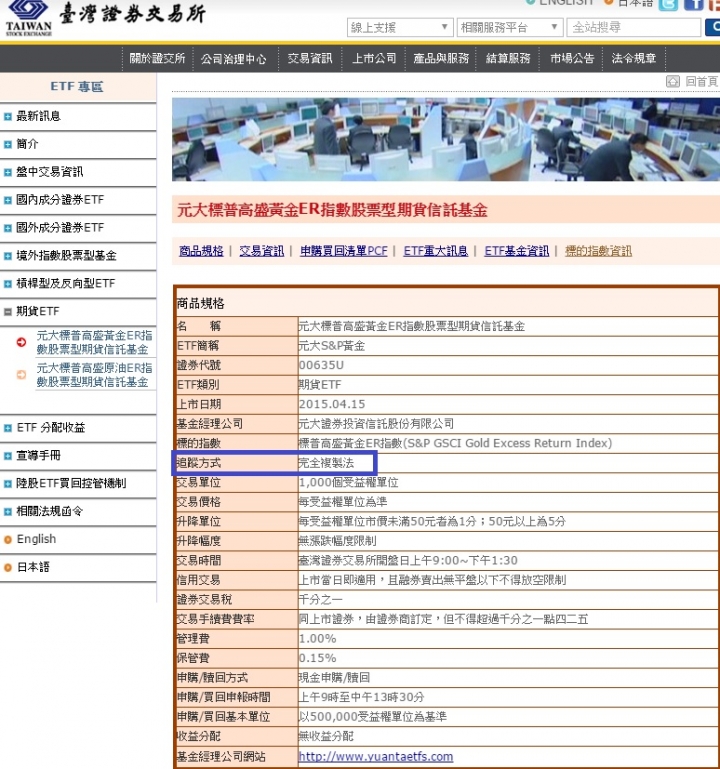Click plus icon next to ETF 分配收益
Viewport: 720px width, 769px height.
pos(7,428)
